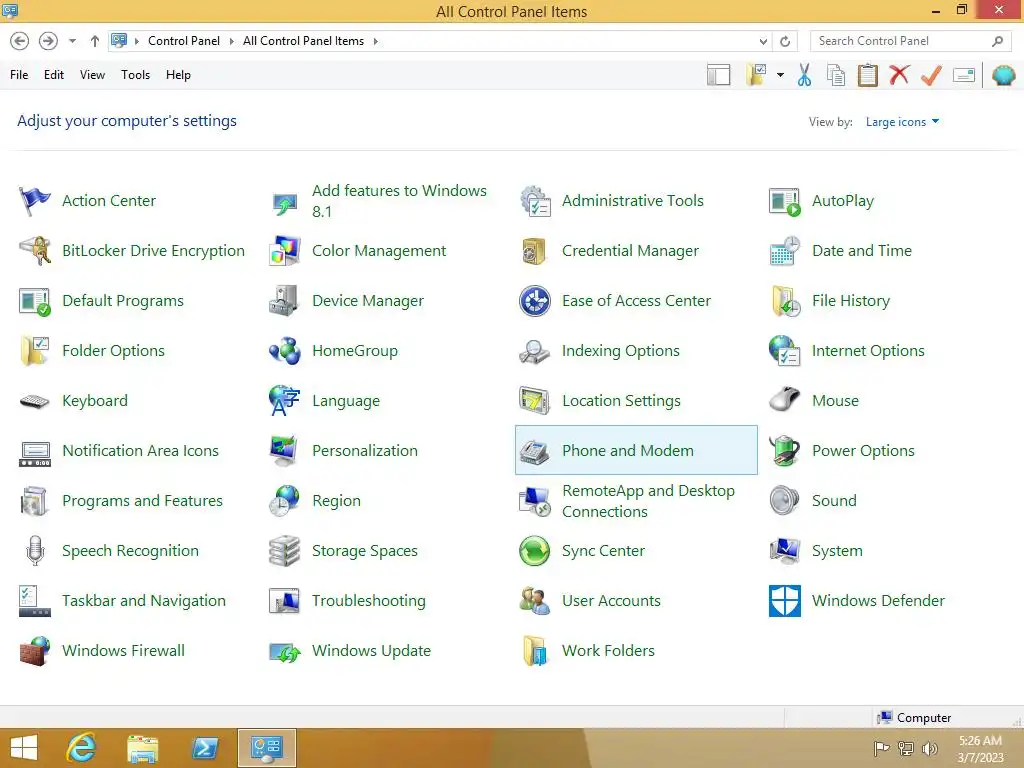Open the View by Large icons dropdown
This screenshot has height=768, width=1024.
point(902,122)
